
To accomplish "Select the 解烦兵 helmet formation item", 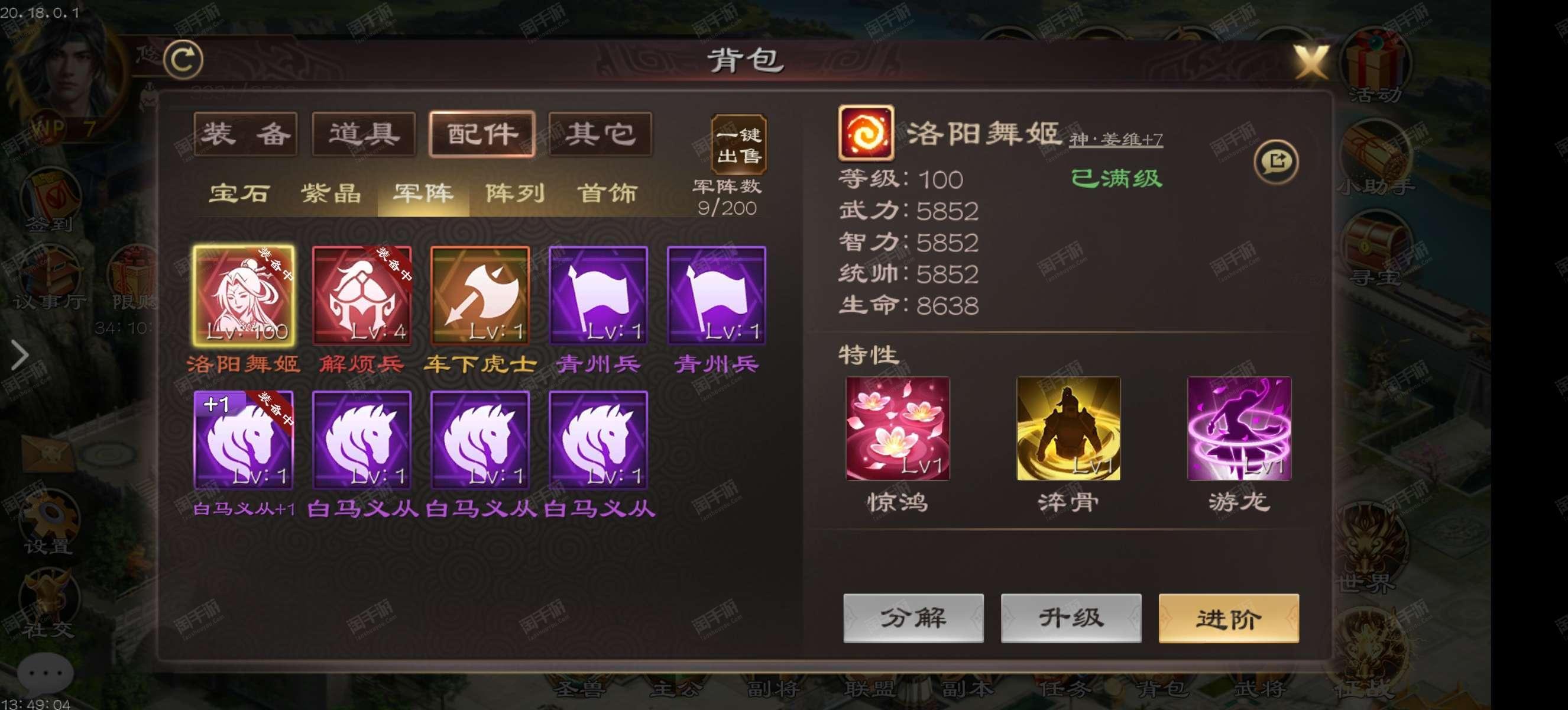I will (362, 295).
